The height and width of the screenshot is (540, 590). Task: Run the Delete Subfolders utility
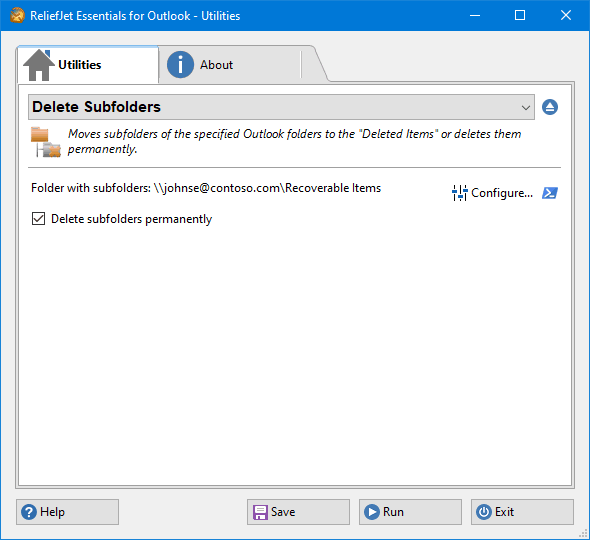click(410, 512)
